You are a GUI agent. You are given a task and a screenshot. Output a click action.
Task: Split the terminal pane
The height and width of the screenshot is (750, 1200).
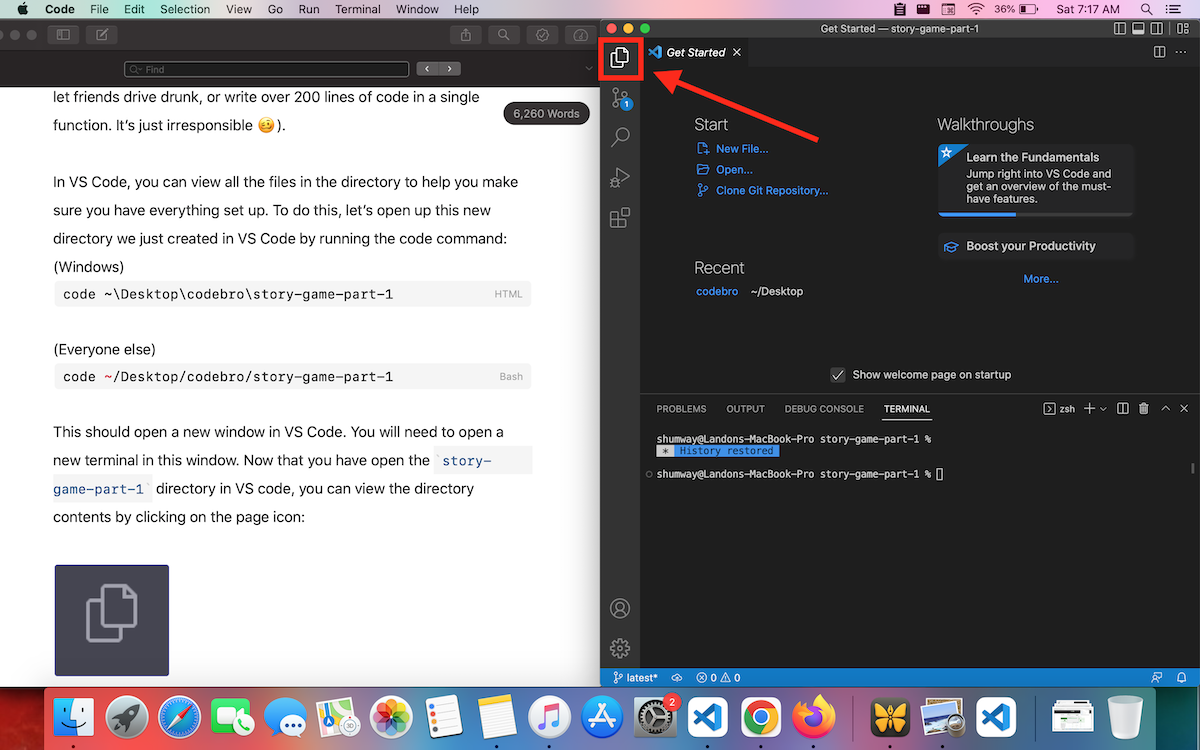point(1123,409)
